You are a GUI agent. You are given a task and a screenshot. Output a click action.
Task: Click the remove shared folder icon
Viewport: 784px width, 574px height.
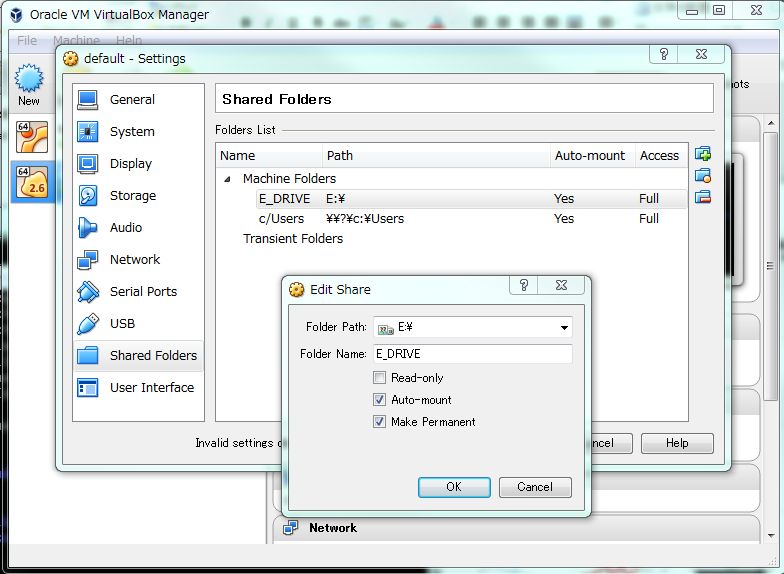pos(703,197)
